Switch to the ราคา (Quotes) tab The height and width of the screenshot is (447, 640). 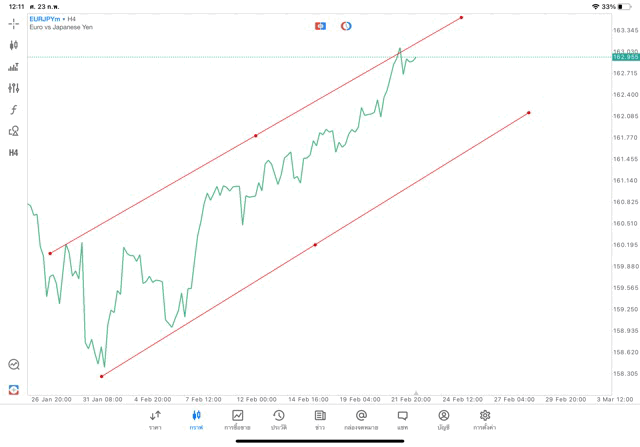(x=155, y=419)
